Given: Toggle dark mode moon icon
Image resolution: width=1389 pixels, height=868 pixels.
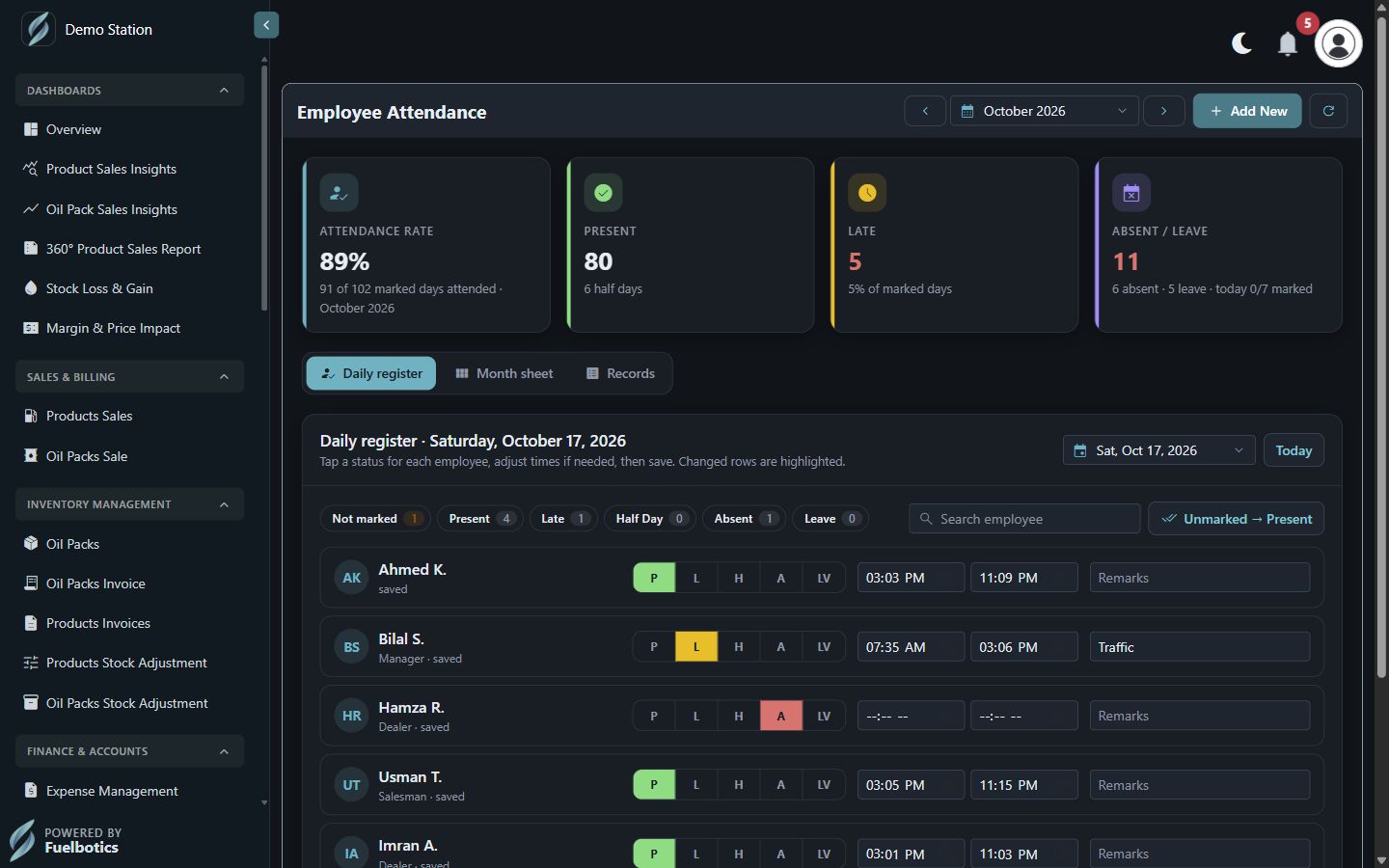Looking at the screenshot, I should click(x=1241, y=43).
